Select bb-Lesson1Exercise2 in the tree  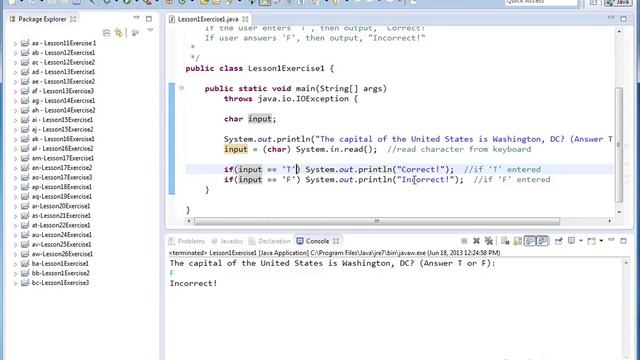click(x=60, y=273)
